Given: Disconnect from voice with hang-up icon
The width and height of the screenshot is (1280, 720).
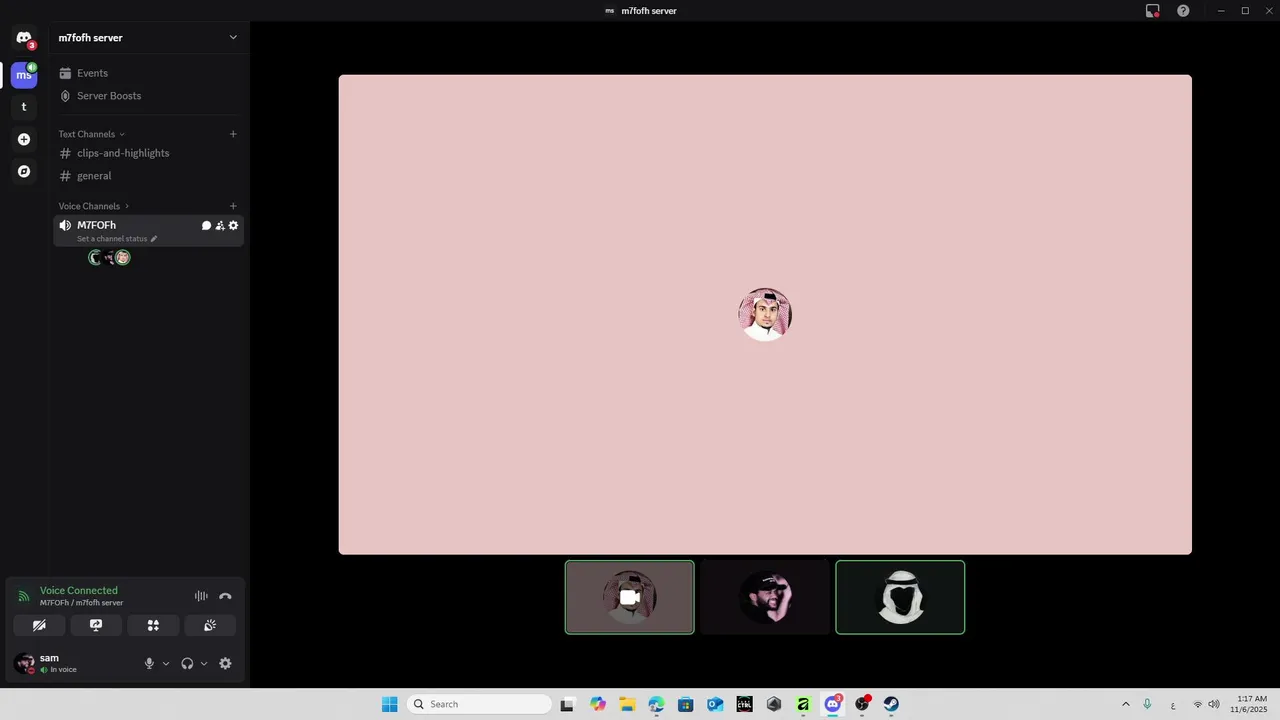Looking at the screenshot, I should 225,596.
